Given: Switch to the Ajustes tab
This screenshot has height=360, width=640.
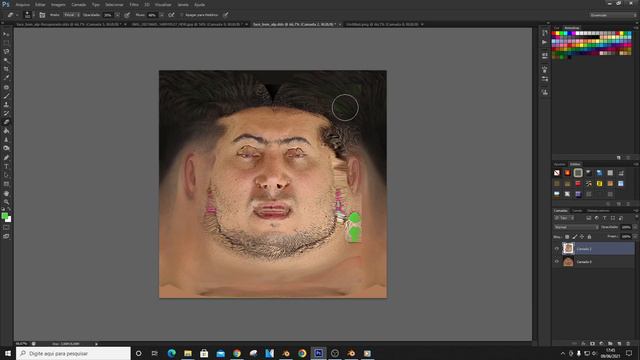Looking at the screenshot, I should click(560, 164).
